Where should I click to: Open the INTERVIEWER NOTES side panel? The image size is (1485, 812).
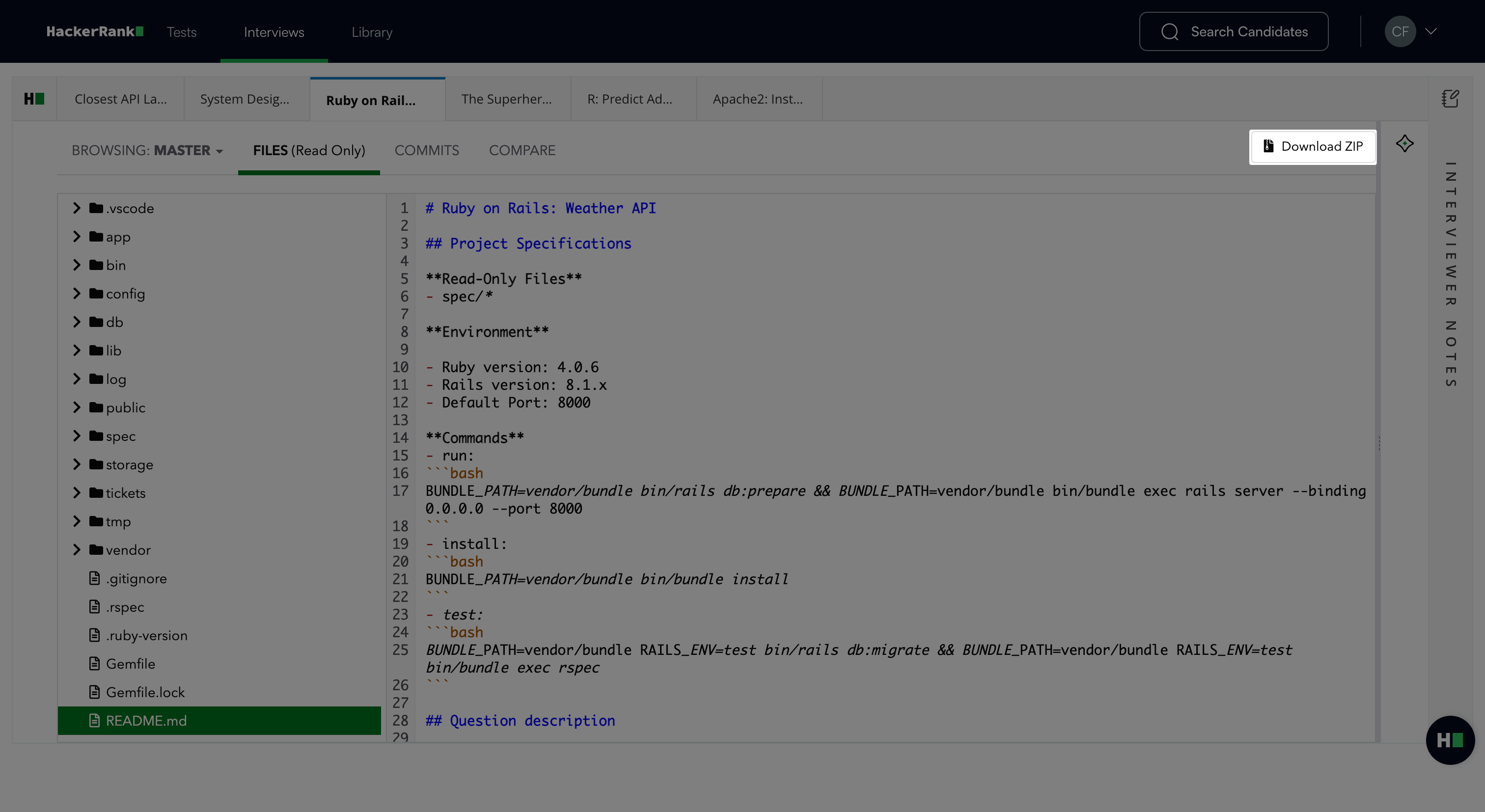point(1451,274)
